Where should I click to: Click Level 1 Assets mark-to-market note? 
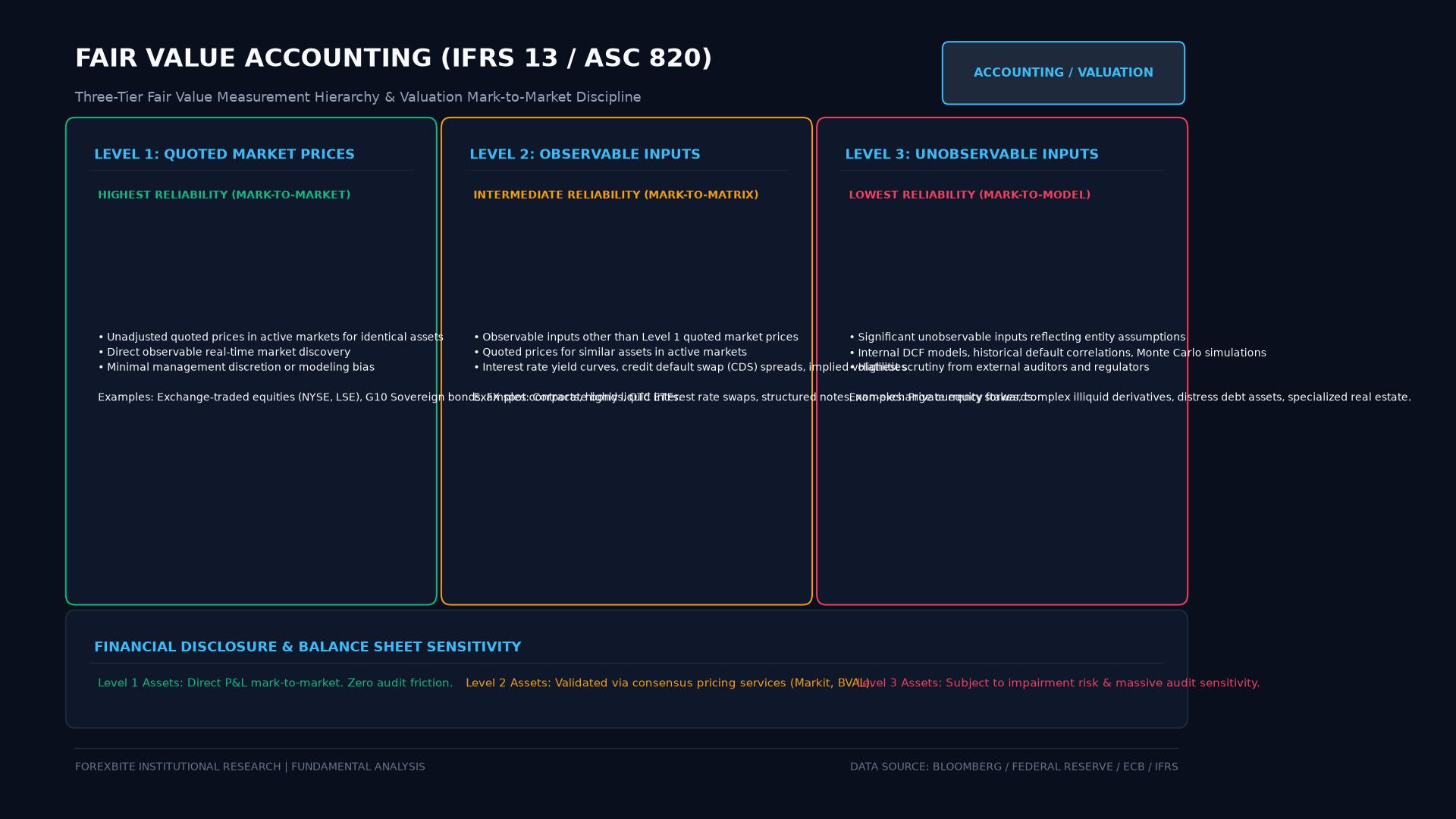(275, 683)
